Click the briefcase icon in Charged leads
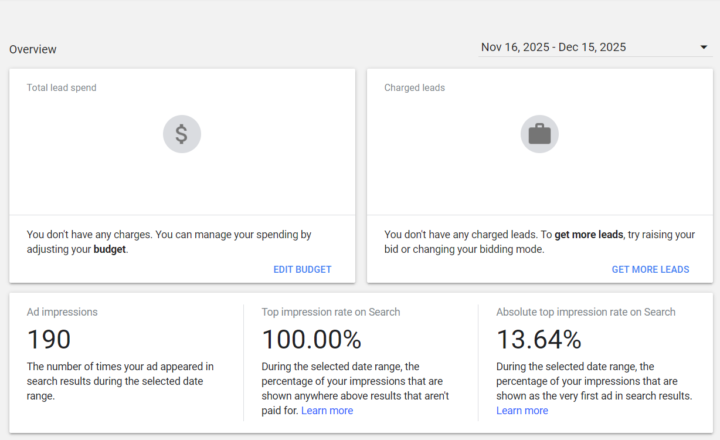Viewport: 720px width, 440px height. [539, 133]
